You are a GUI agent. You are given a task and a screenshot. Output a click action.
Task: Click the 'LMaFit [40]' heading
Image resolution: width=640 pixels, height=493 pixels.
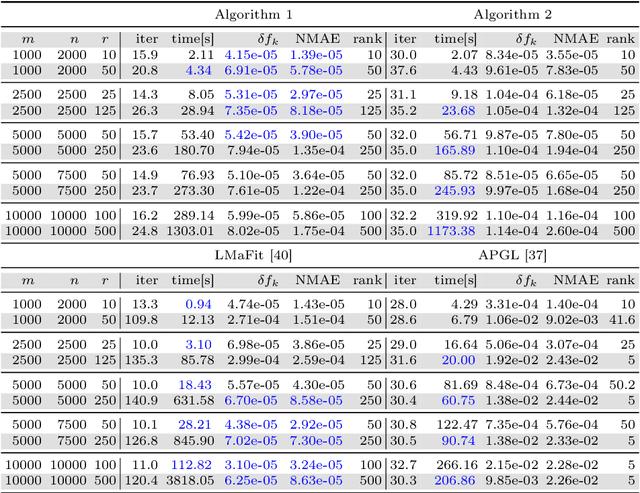(253, 255)
